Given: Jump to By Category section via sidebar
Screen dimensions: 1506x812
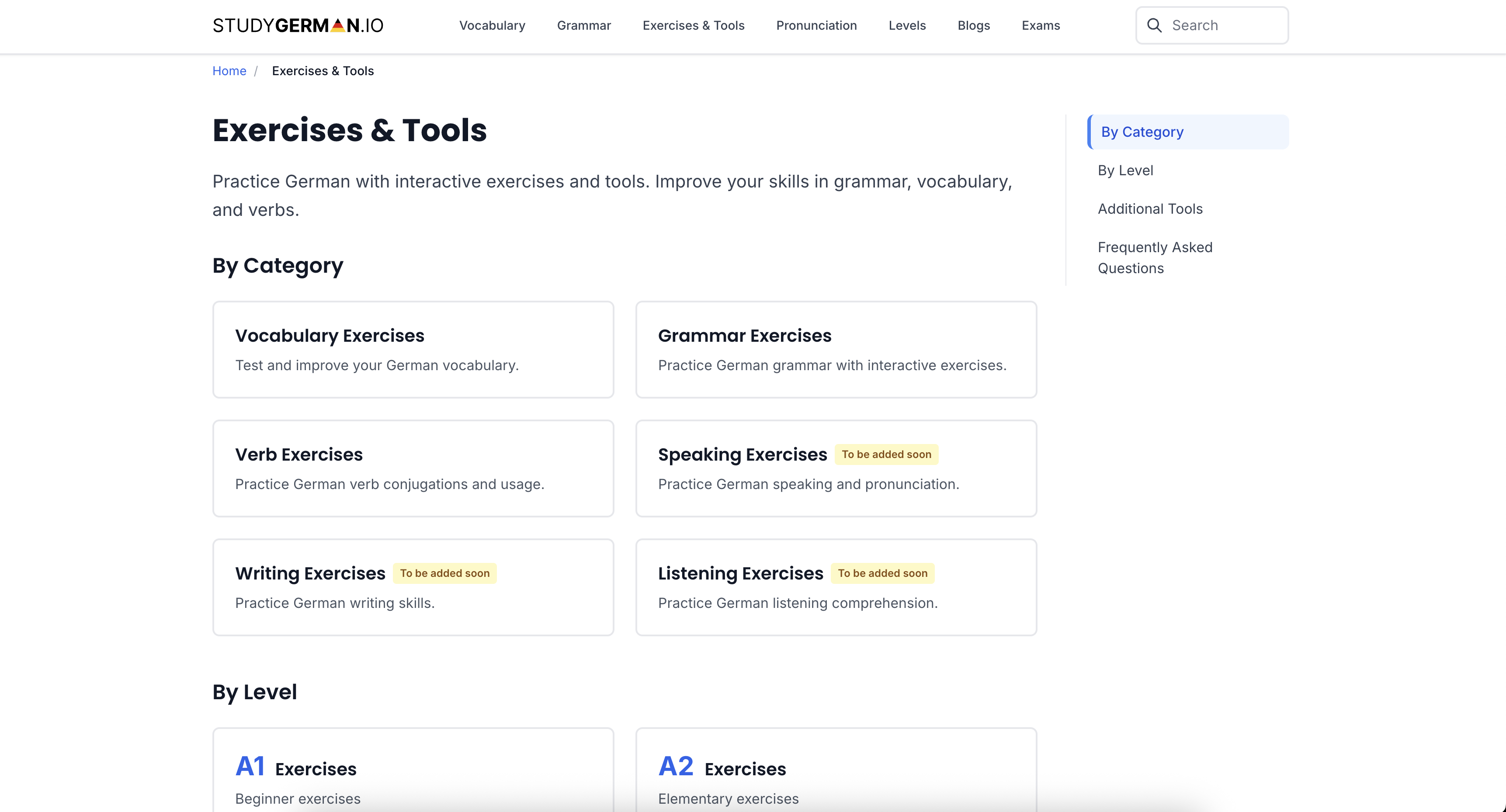Looking at the screenshot, I should [1142, 132].
